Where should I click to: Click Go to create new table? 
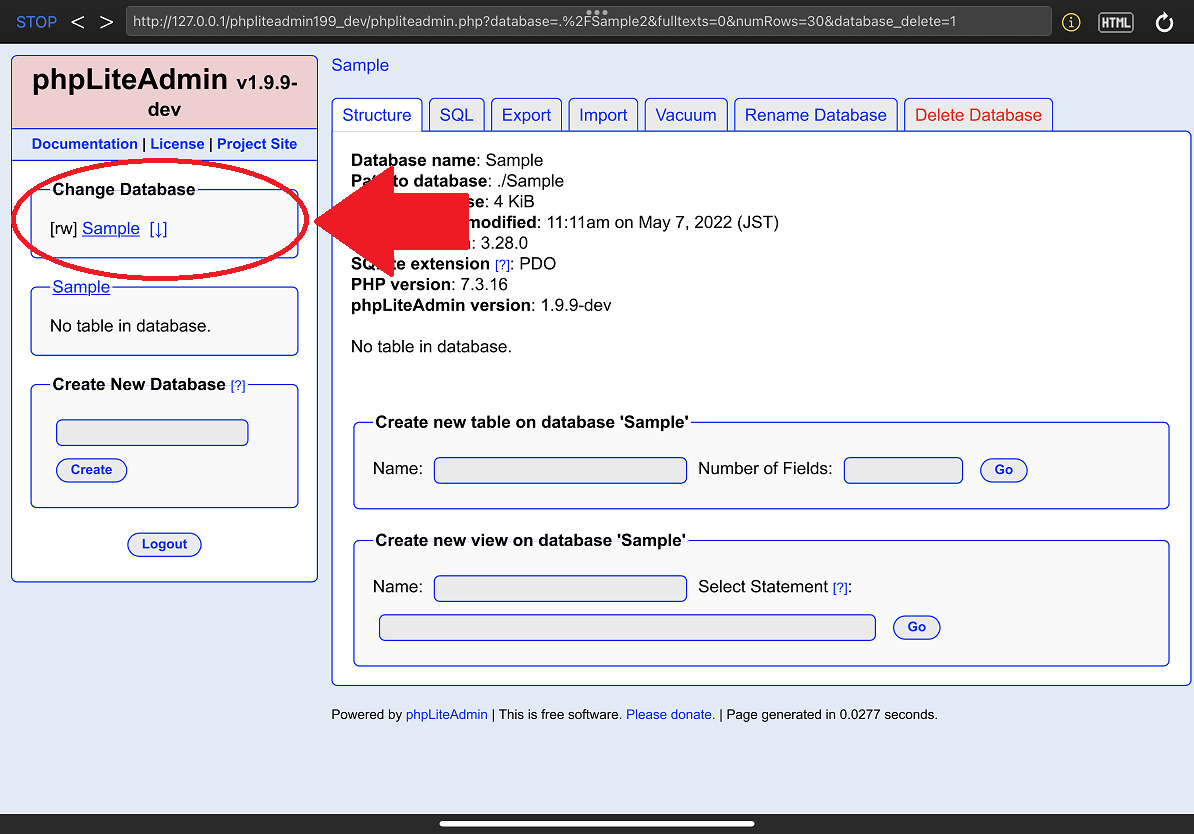pyautogui.click(x=1004, y=470)
